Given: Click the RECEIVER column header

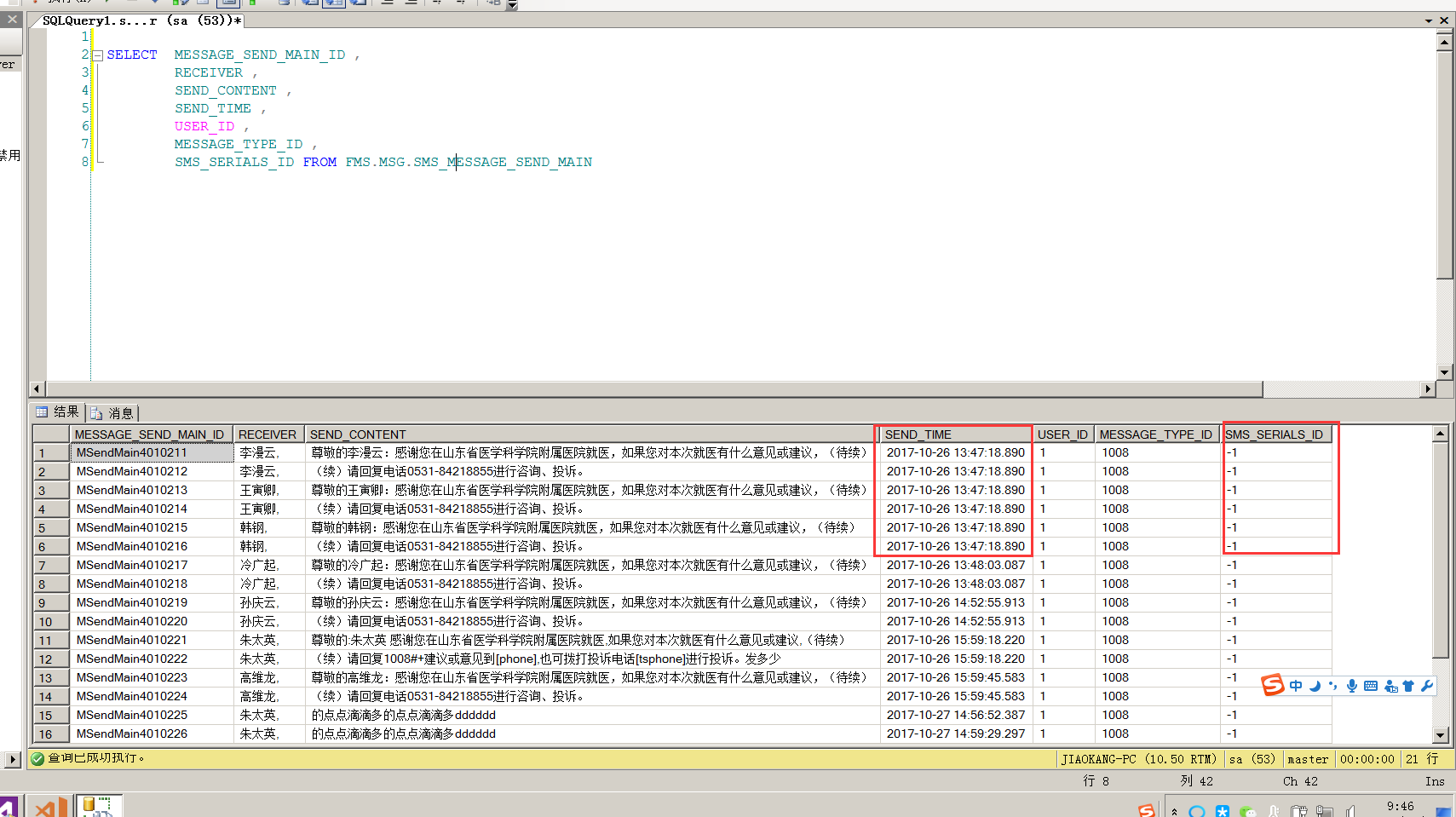Looking at the screenshot, I should [268, 434].
